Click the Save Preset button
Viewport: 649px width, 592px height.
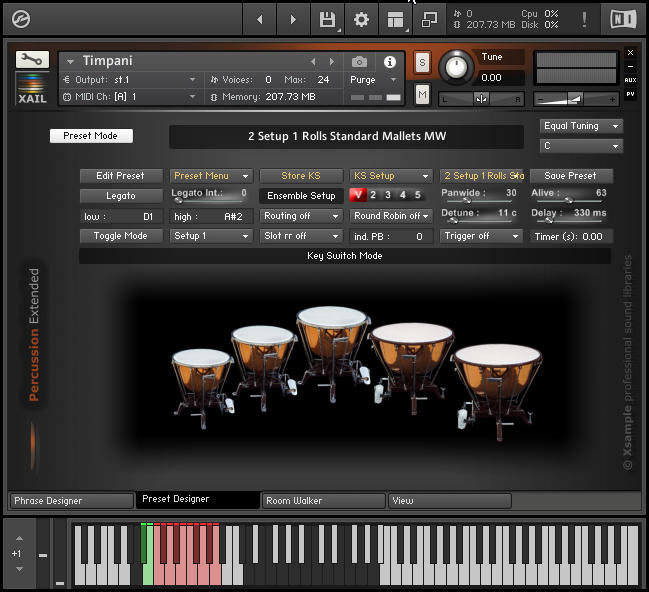pyautogui.click(x=571, y=176)
